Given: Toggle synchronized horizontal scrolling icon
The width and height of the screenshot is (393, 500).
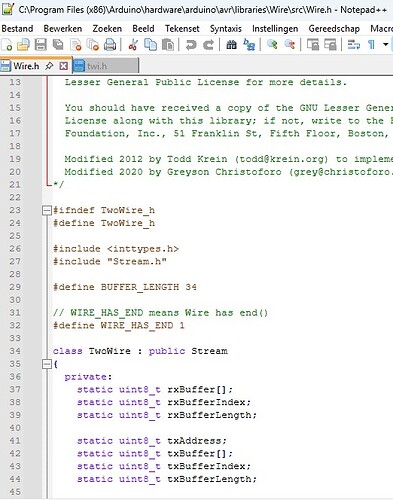Looking at the screenshot, I should [x=330, y=44].
